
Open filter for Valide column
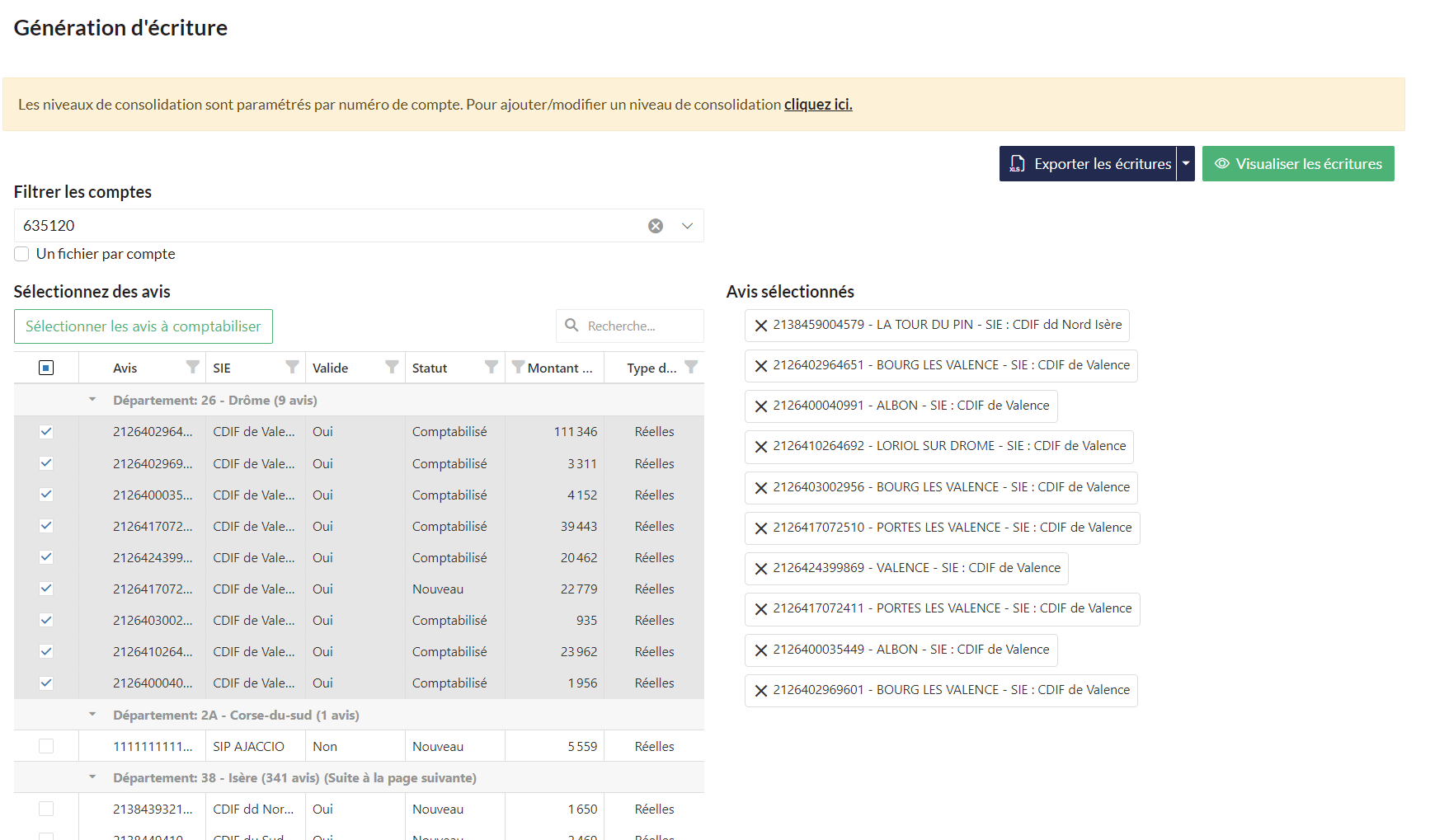[x=392, y=367]
